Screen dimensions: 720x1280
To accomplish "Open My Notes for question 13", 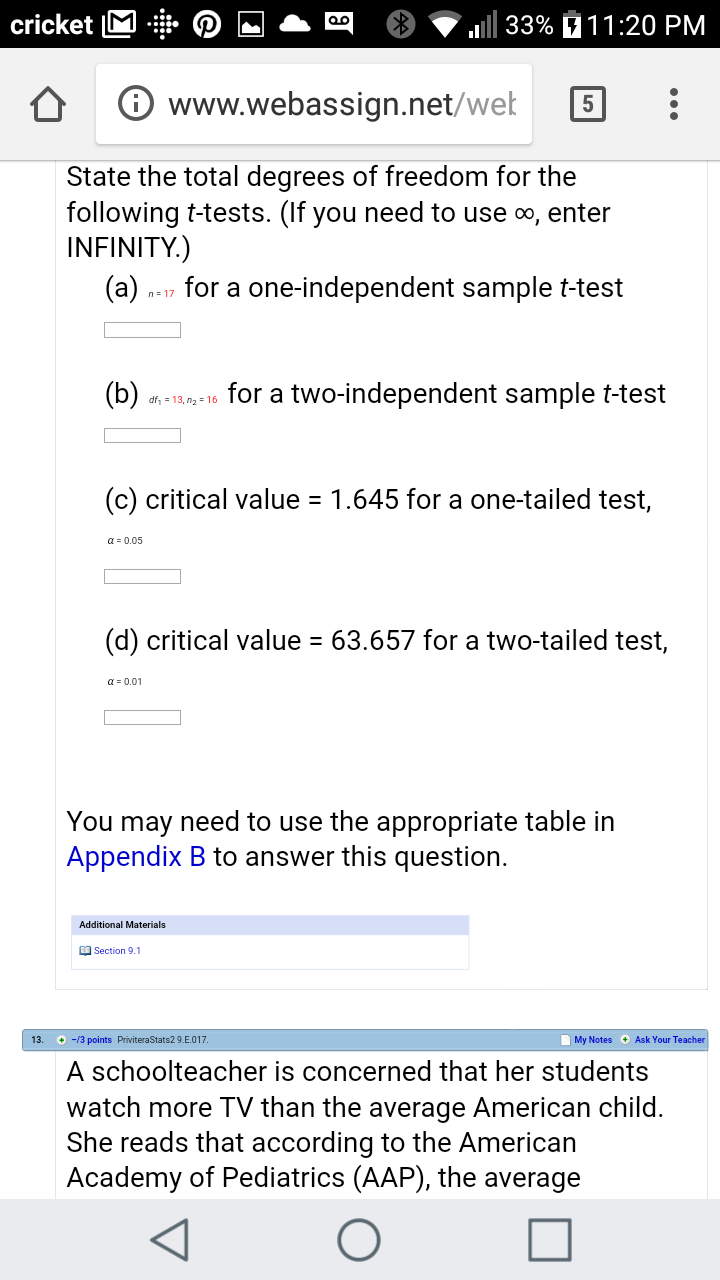I will [x=593, y=1040].
